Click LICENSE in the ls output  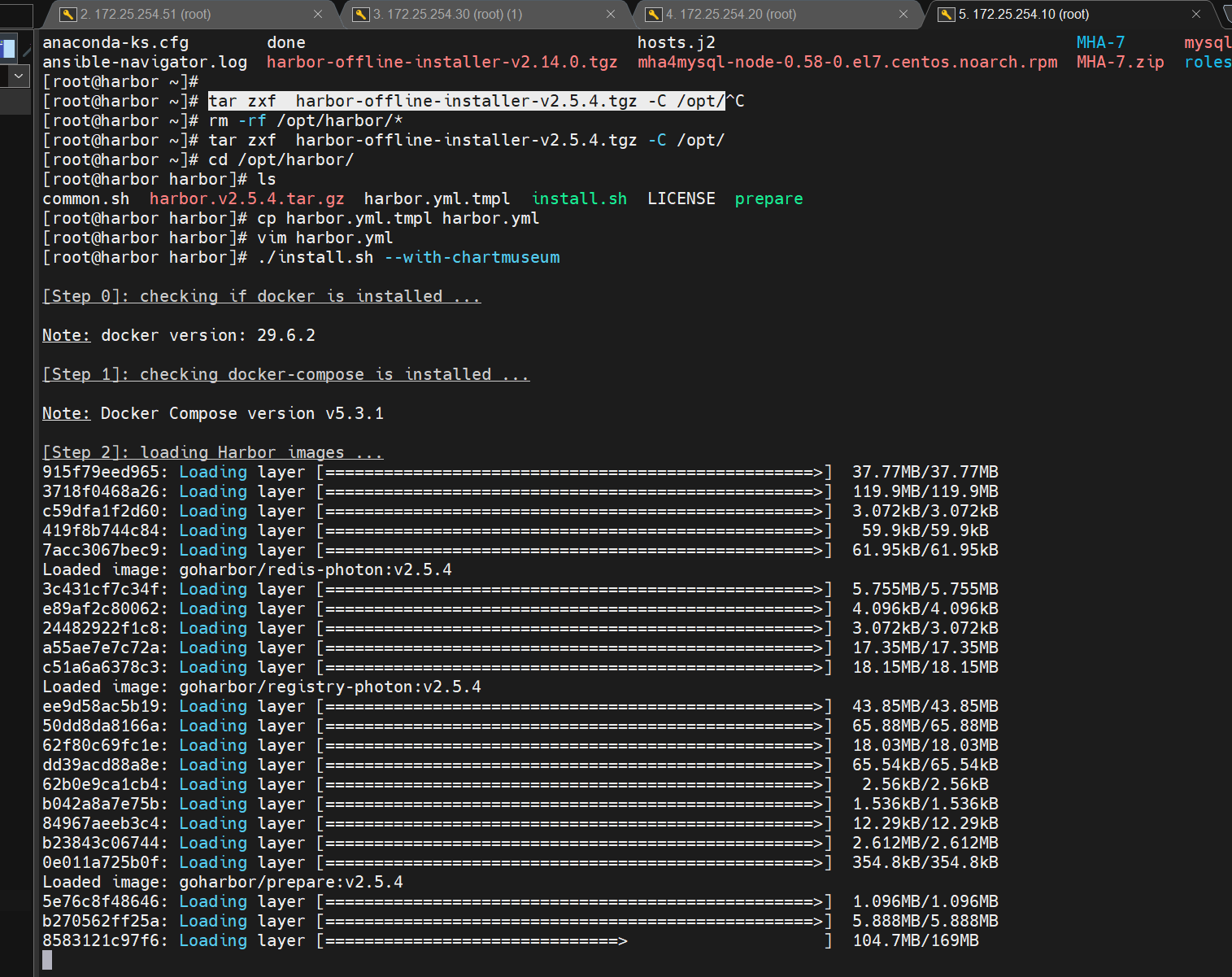click(x=681, y=198)
